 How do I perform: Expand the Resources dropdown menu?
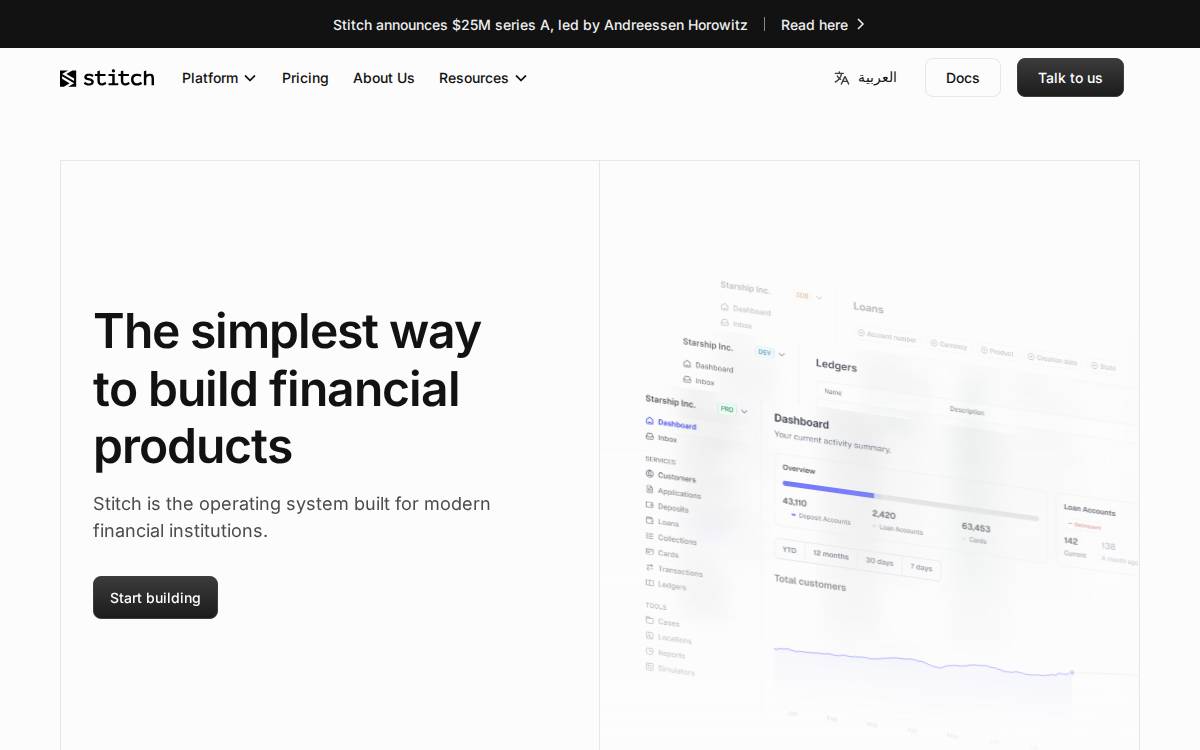tap(483, 78)
